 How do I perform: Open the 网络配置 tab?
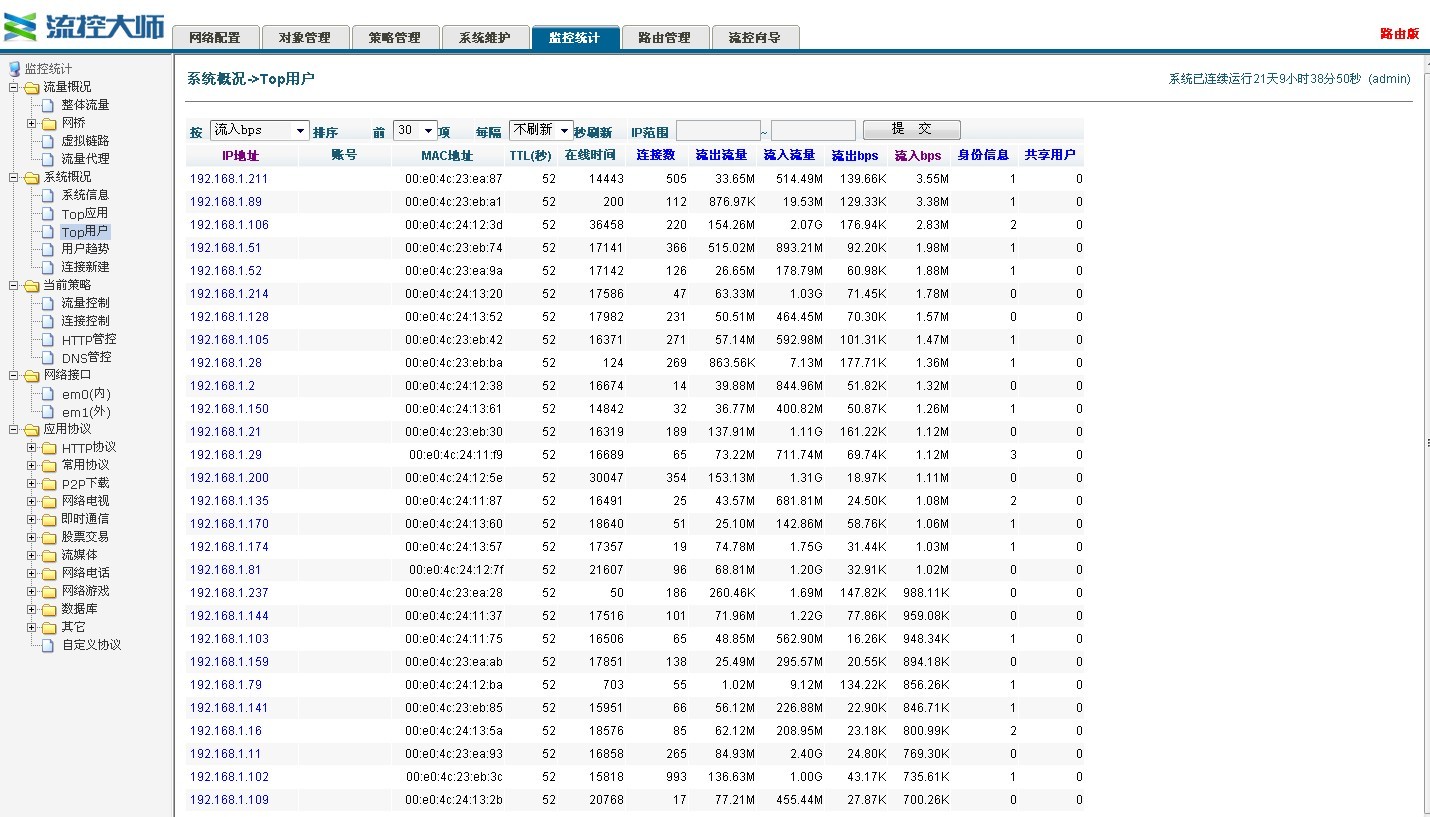pos(215,37)
